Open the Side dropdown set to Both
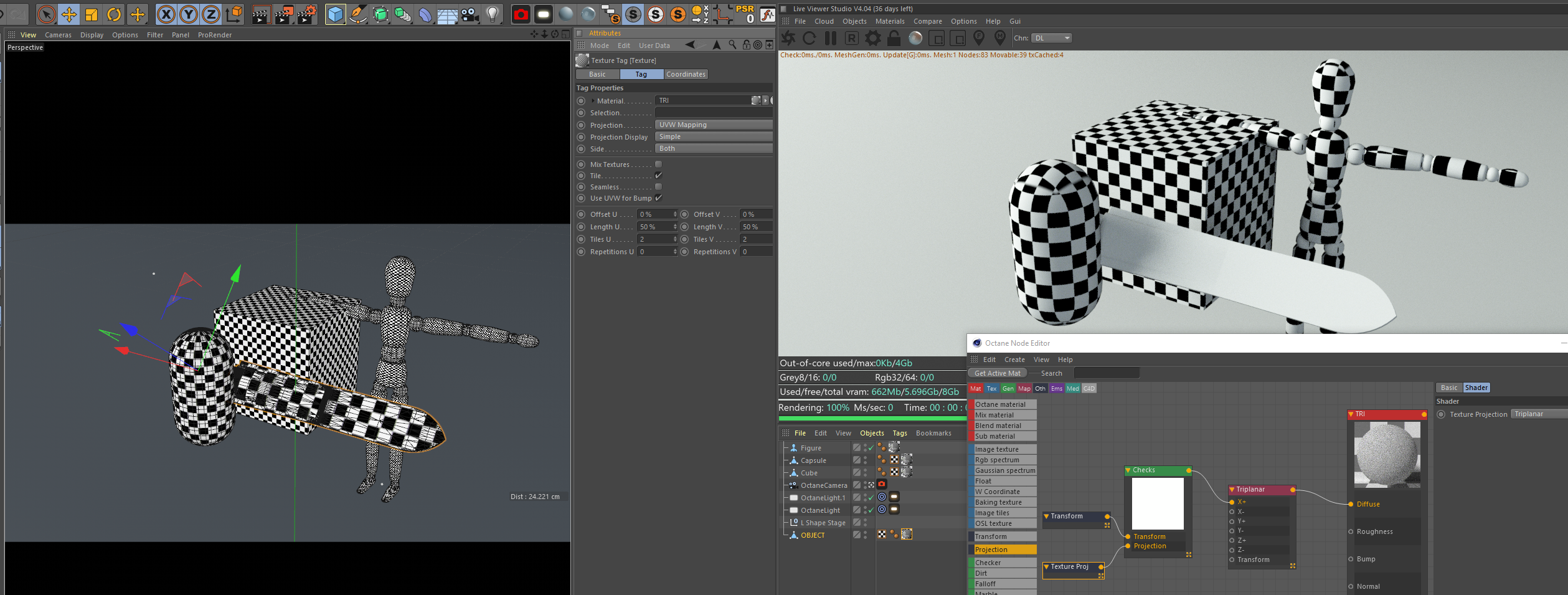Viewport: 1568px width, 595px height. point(713,148)
